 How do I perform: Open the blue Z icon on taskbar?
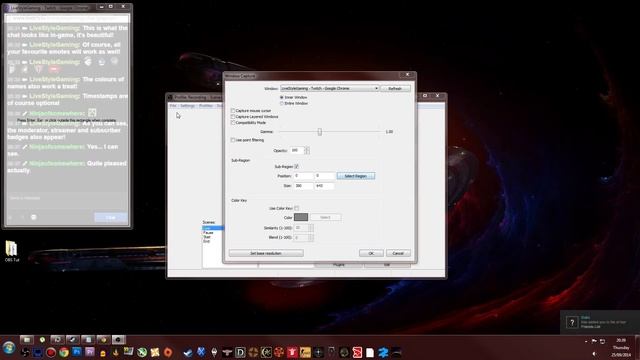[x=383, y=352]
